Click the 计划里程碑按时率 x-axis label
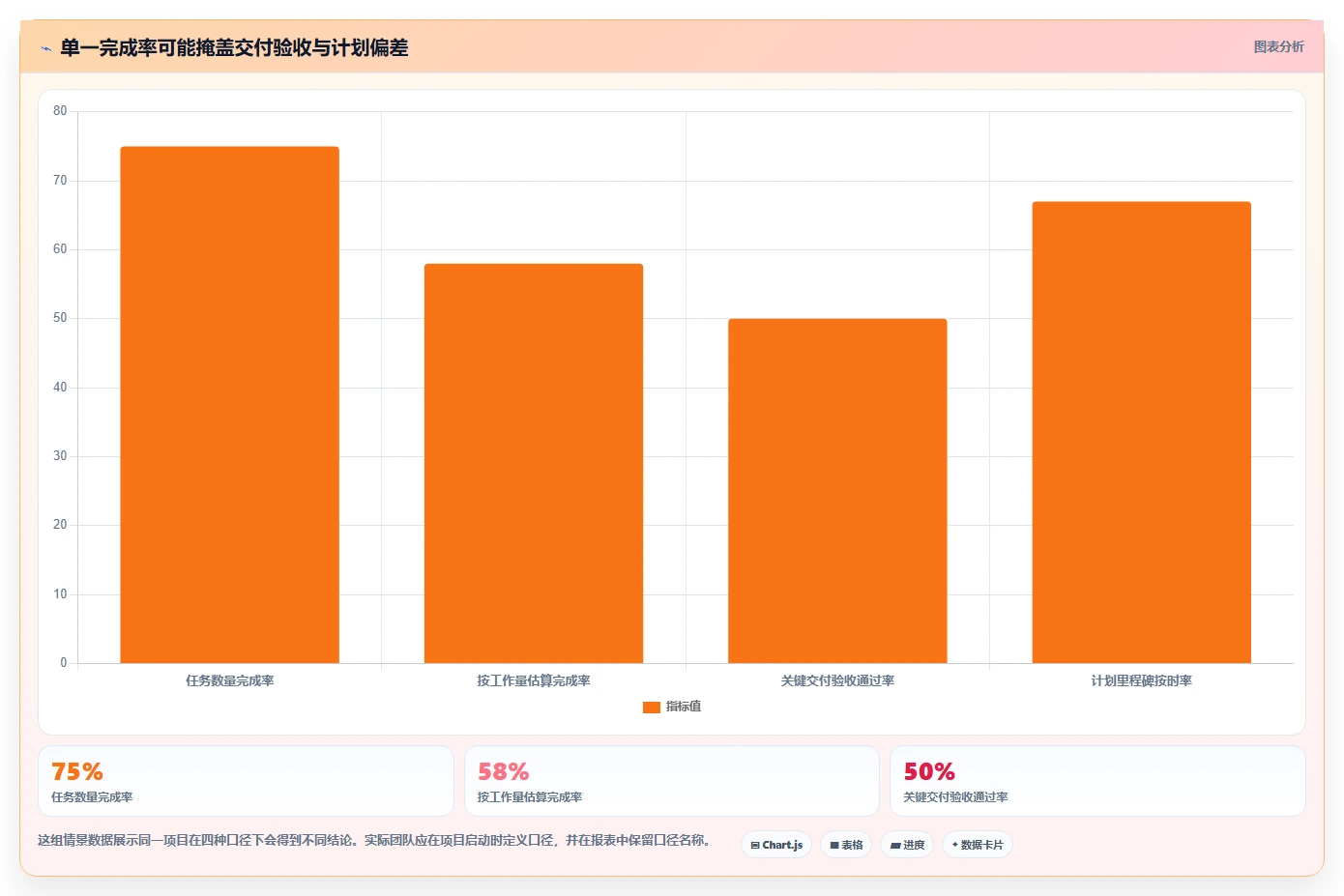The height and width of the screenshot is (896, 1344). tap(1142, 681)
